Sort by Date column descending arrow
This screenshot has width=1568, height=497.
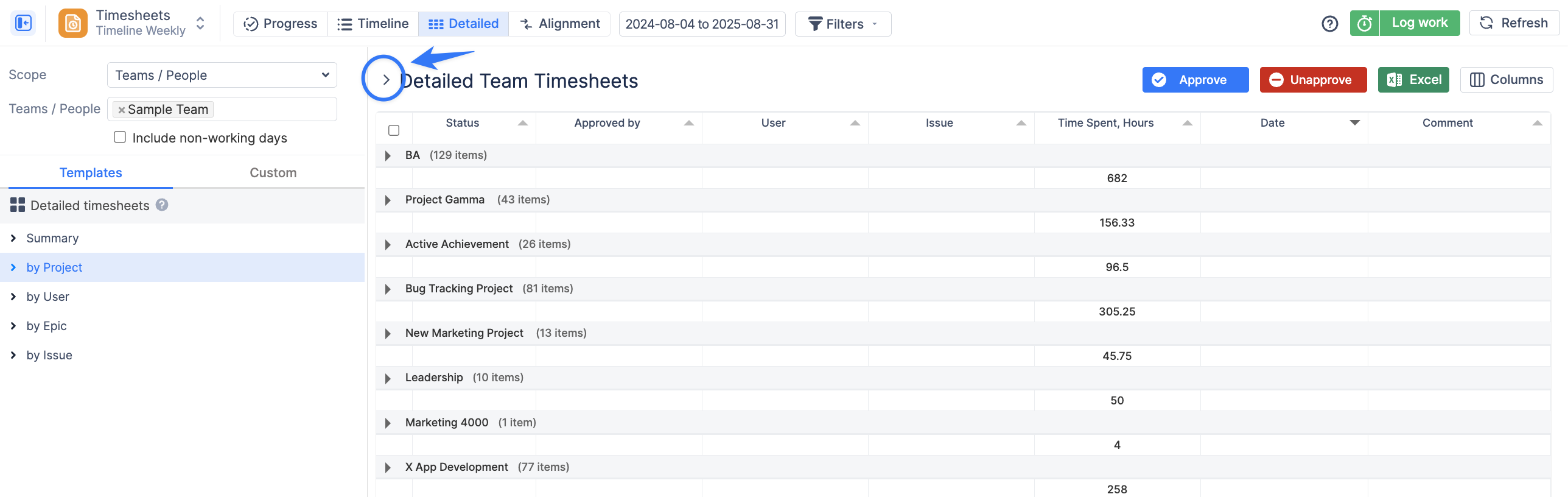pyautogui.click(x=1354, y=123)
